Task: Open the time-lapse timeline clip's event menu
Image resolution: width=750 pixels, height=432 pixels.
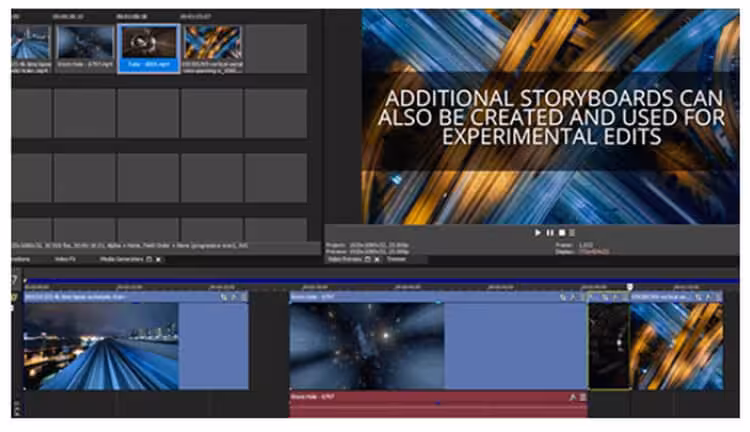Action: [244, 297]
